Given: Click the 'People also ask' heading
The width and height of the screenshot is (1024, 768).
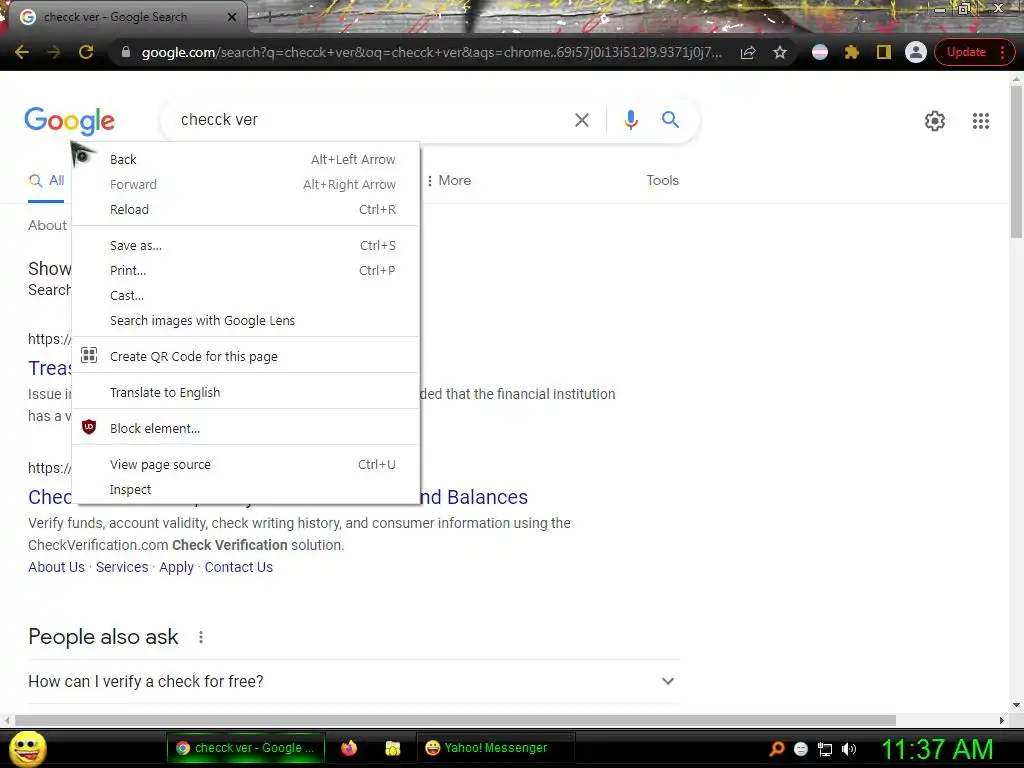Looking at the screenshot, I should pyautogui.click(x=103, y=637).
